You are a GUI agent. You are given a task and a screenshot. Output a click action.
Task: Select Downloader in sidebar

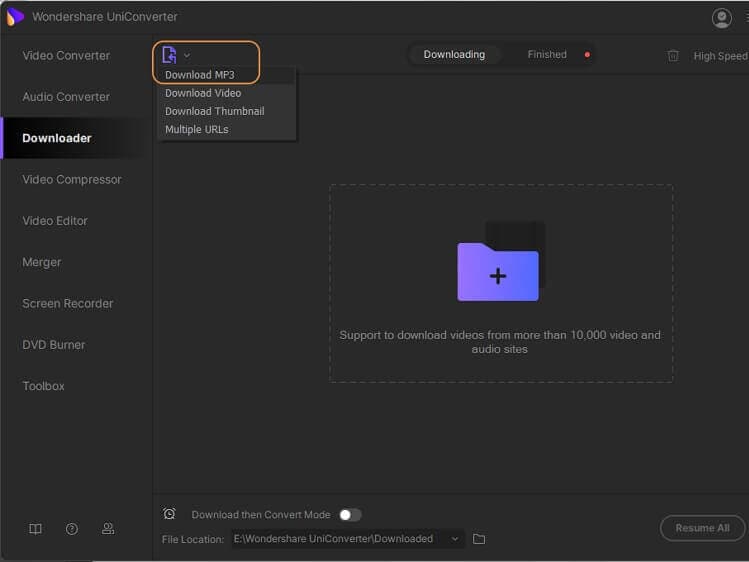[x=57, y=138]
